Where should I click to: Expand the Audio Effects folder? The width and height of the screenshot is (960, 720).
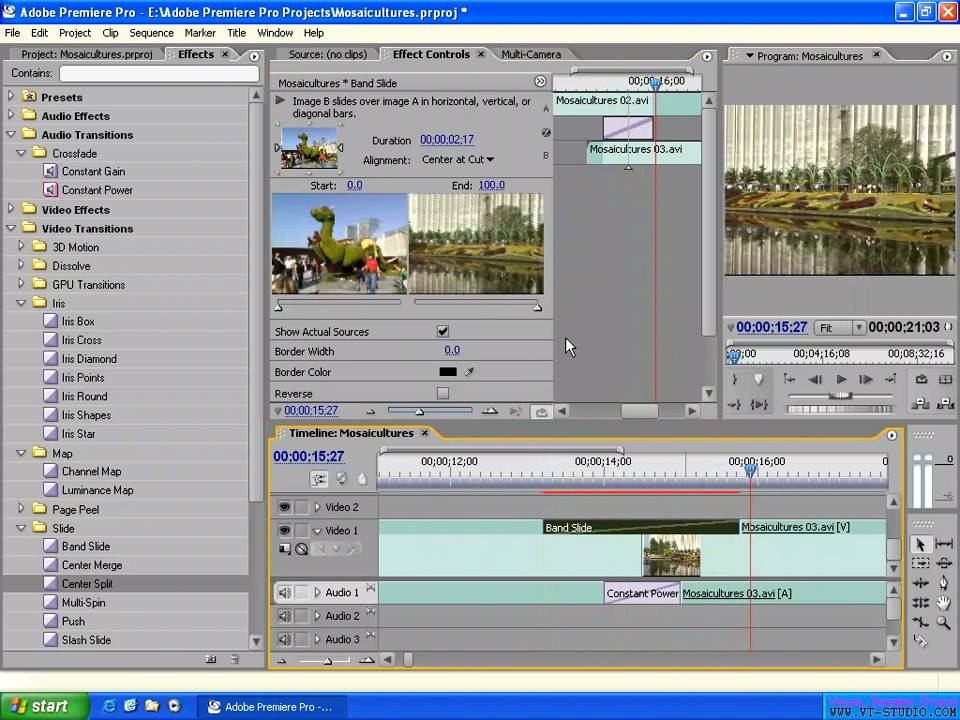click(x=10, y=114)
